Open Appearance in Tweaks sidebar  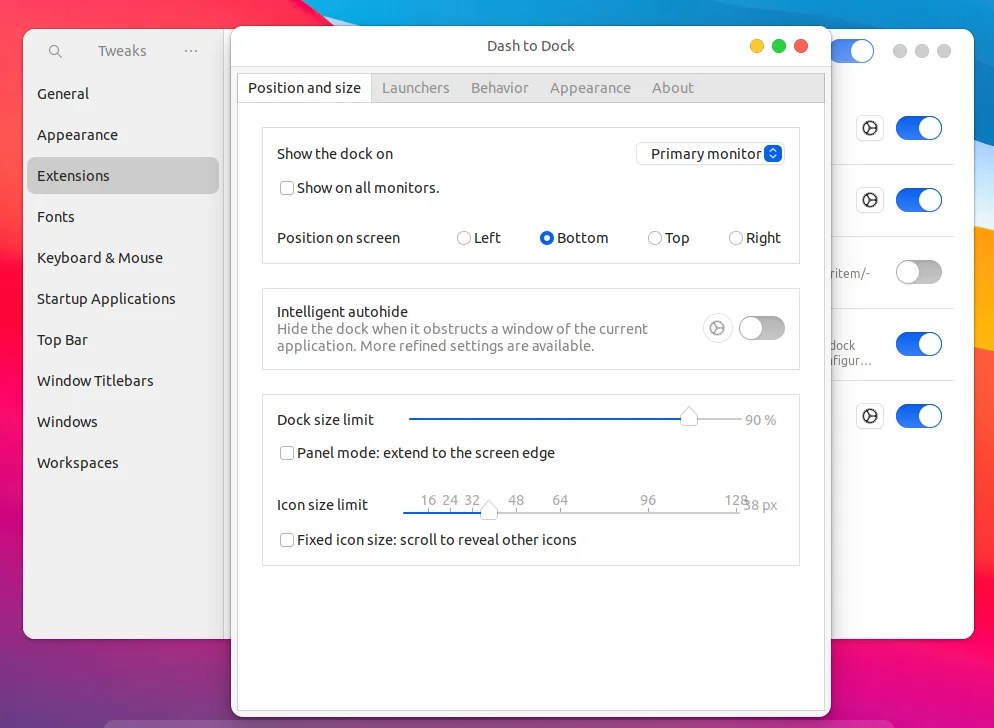123,135
